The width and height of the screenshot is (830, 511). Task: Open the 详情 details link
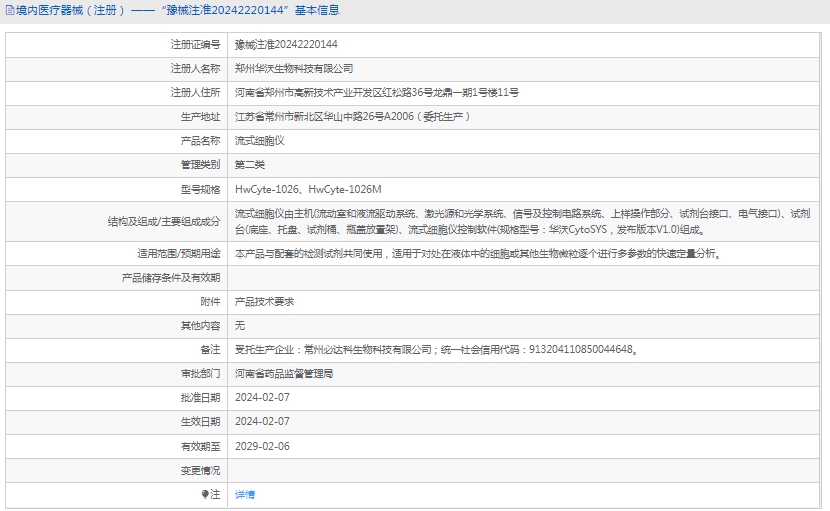(x=245, y=495)
